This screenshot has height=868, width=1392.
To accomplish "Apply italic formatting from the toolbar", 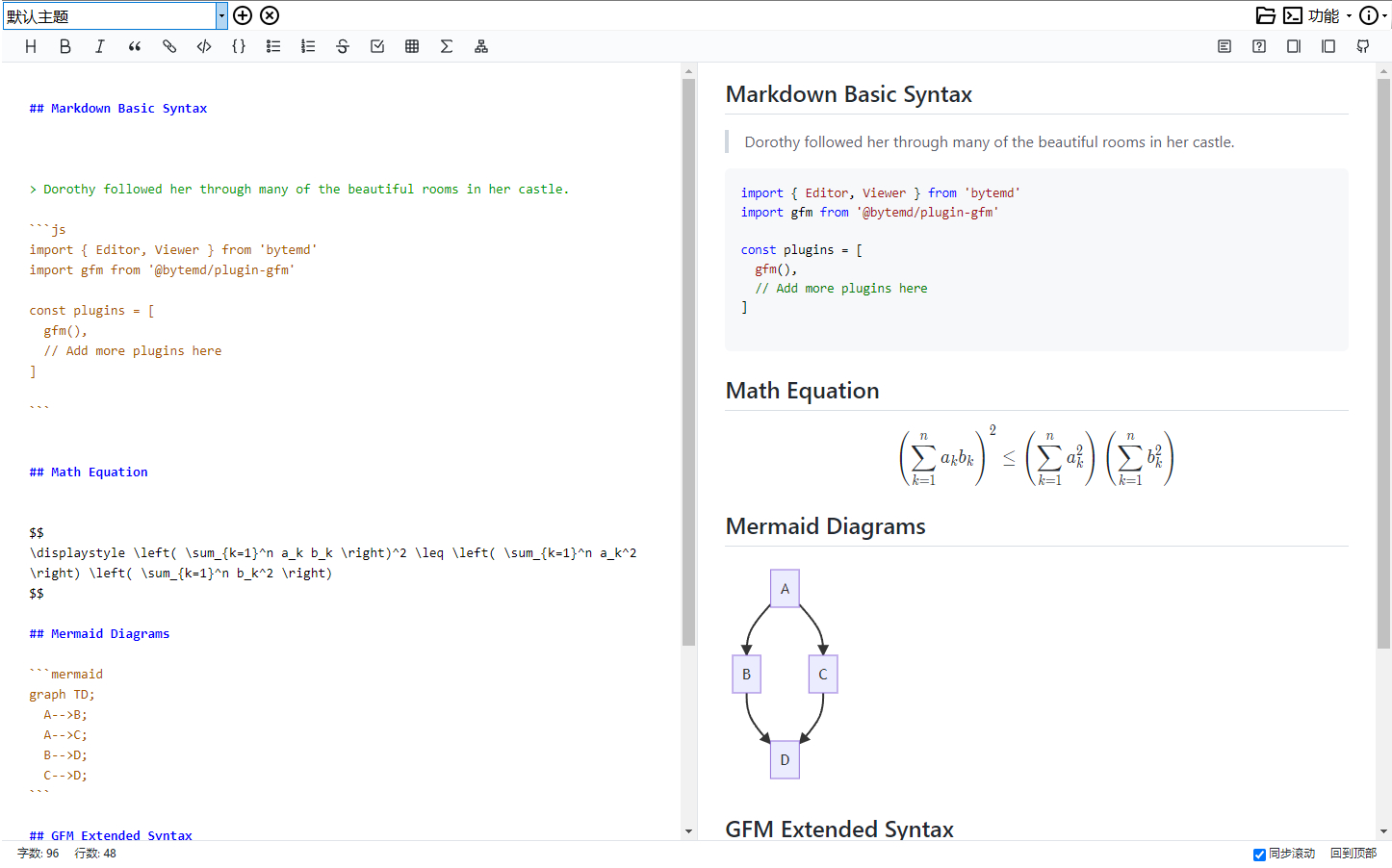I will click(x=100, y=46).
